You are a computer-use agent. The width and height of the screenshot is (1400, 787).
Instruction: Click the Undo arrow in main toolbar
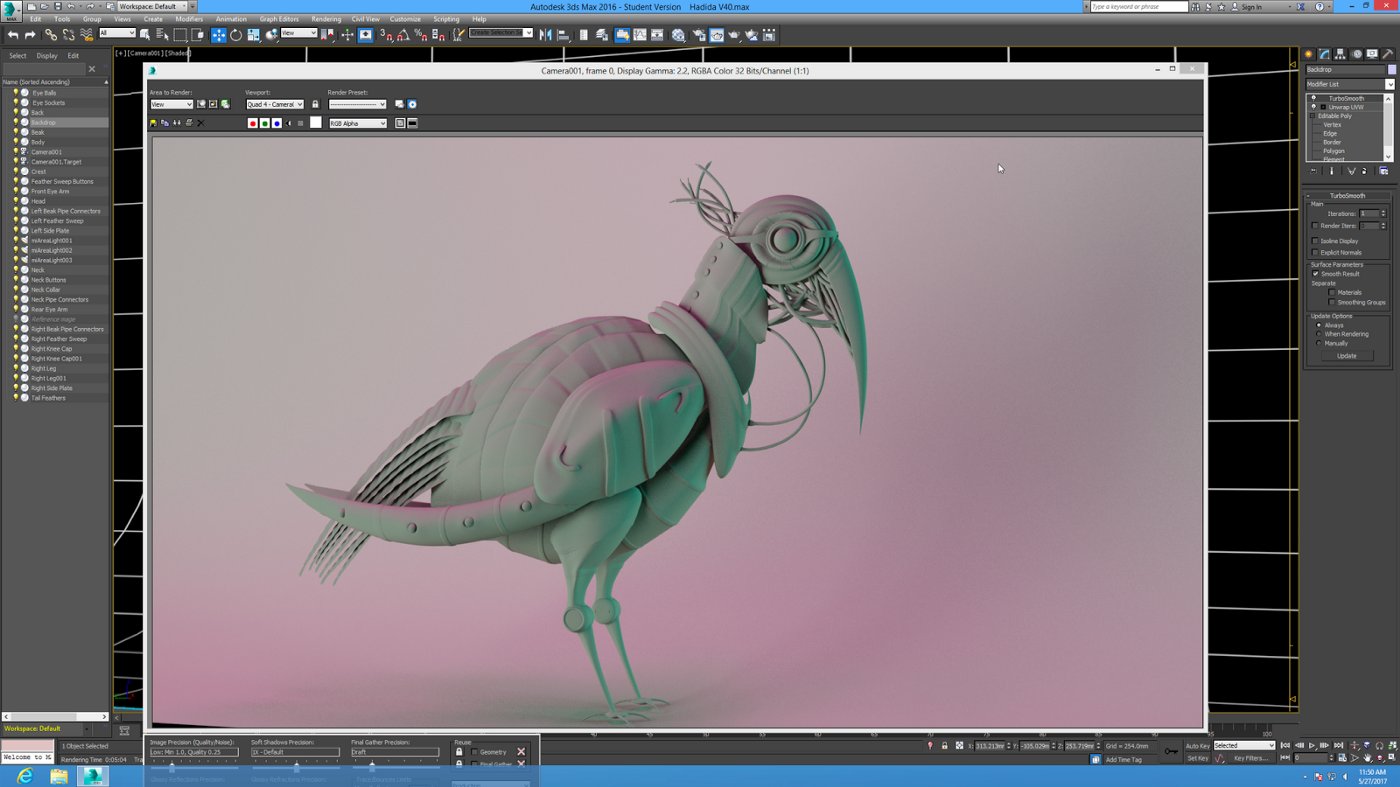pos(13,35)
